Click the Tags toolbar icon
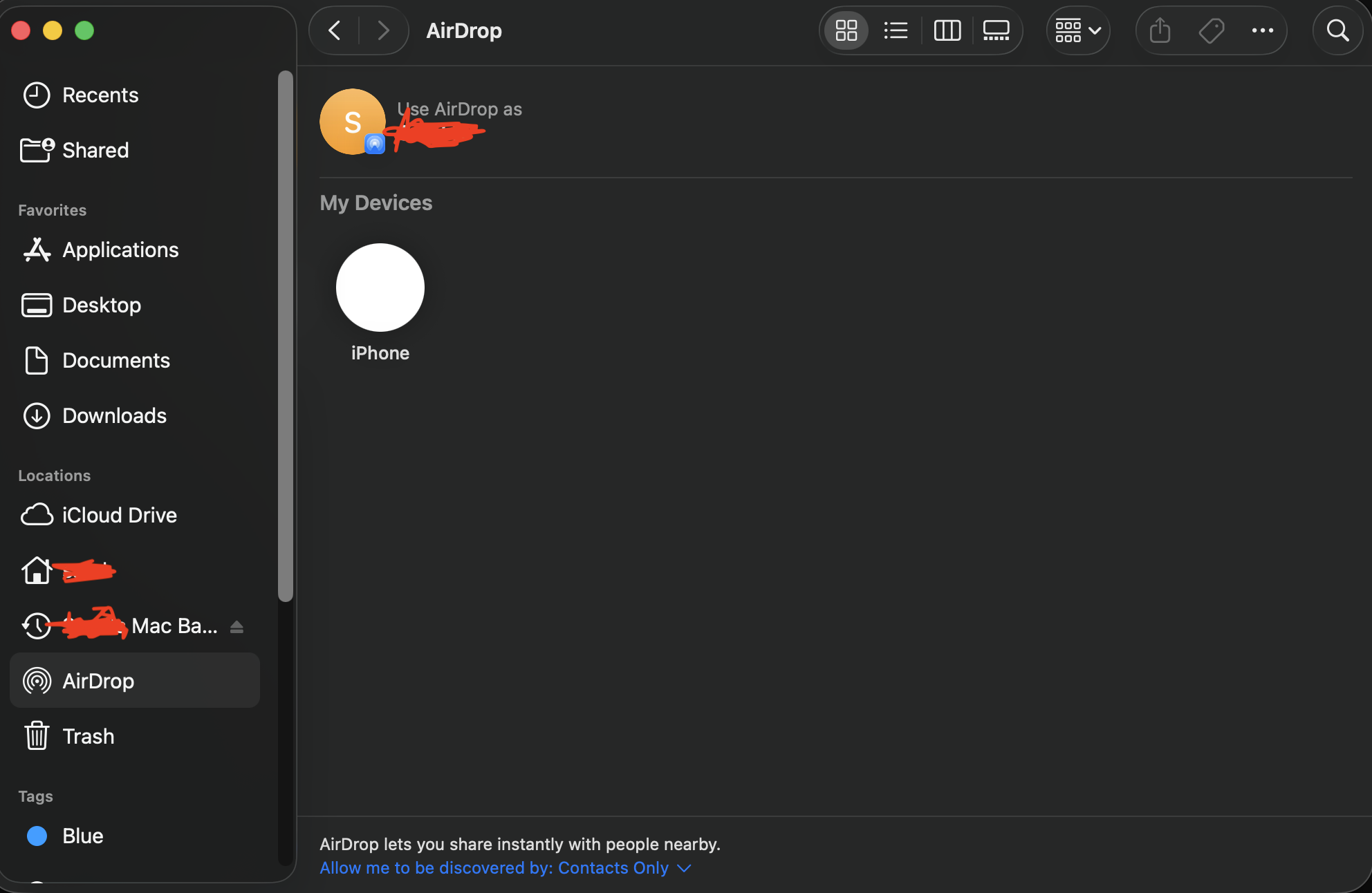Viewport: 1372px width, 893px height. click(1211, 30)
